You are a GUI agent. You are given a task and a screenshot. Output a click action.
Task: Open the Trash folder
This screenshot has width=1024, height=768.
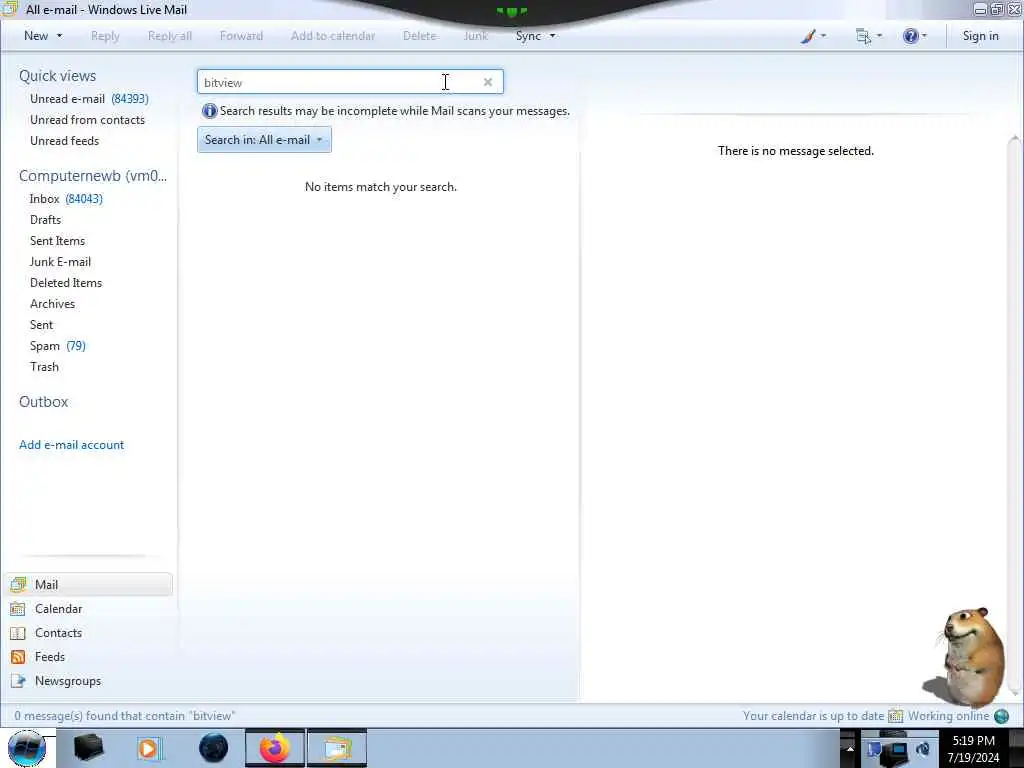click(44, 366)
